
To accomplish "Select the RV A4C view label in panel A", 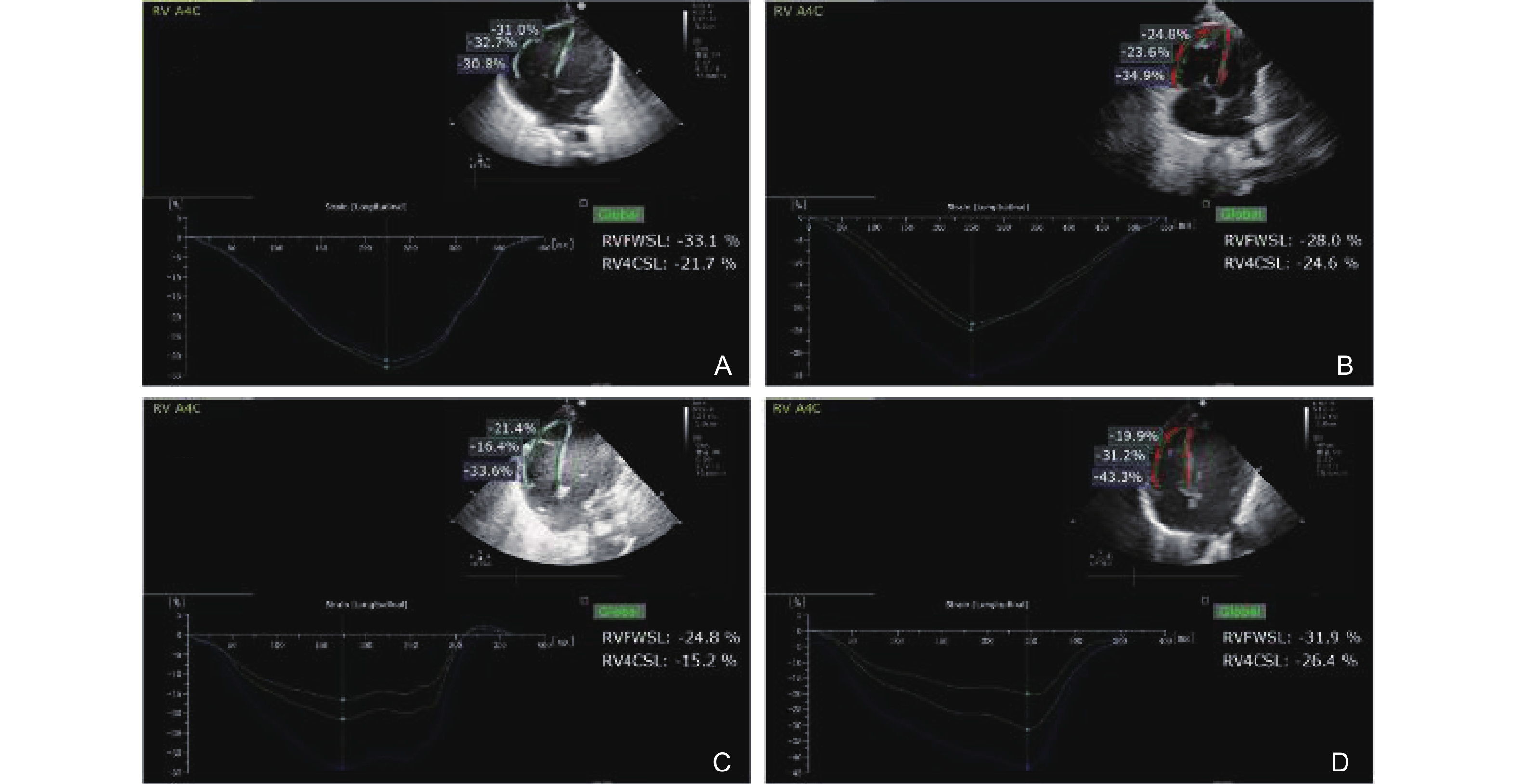I will click(176, 11).
